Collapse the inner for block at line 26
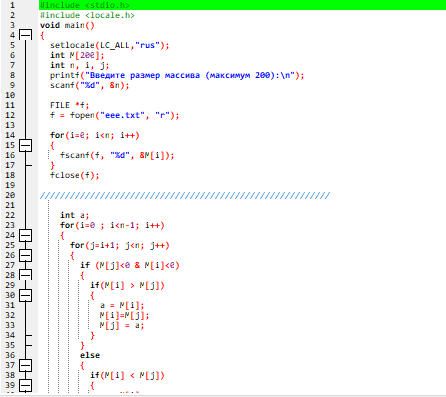 click(26, 255)
